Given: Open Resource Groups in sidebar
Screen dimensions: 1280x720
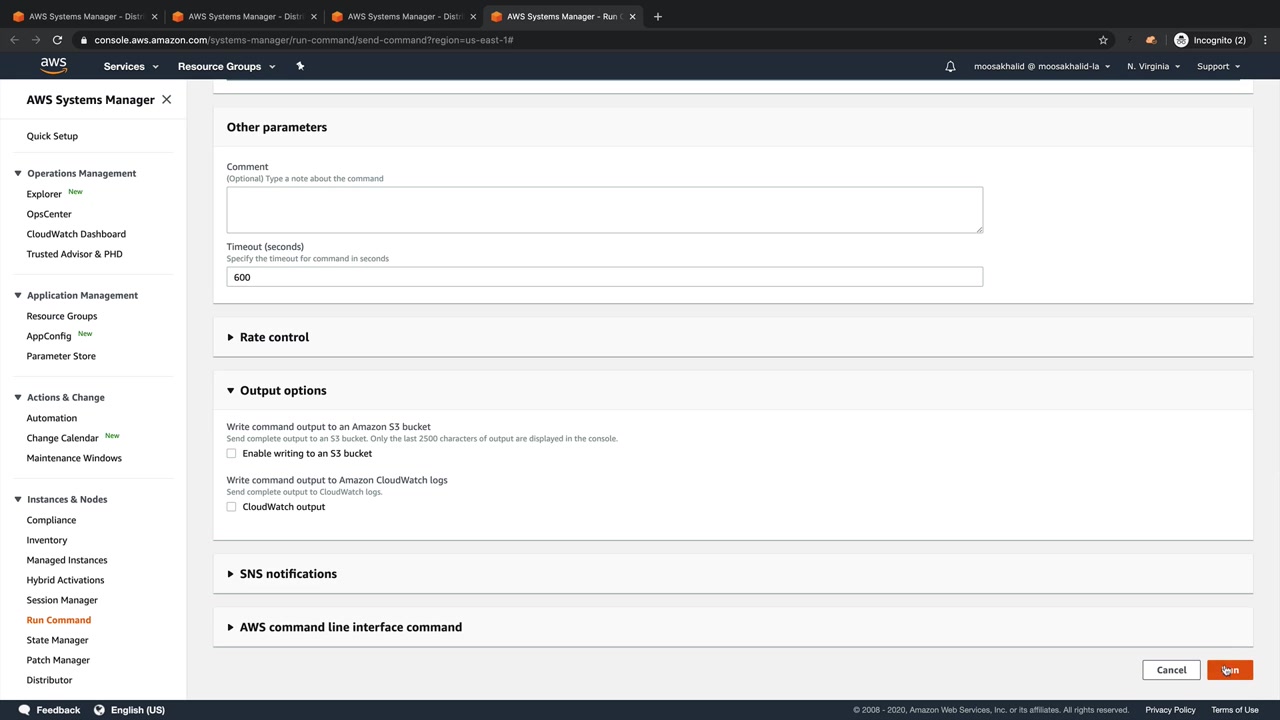Looking at the screenshot, I should [62, 316].
